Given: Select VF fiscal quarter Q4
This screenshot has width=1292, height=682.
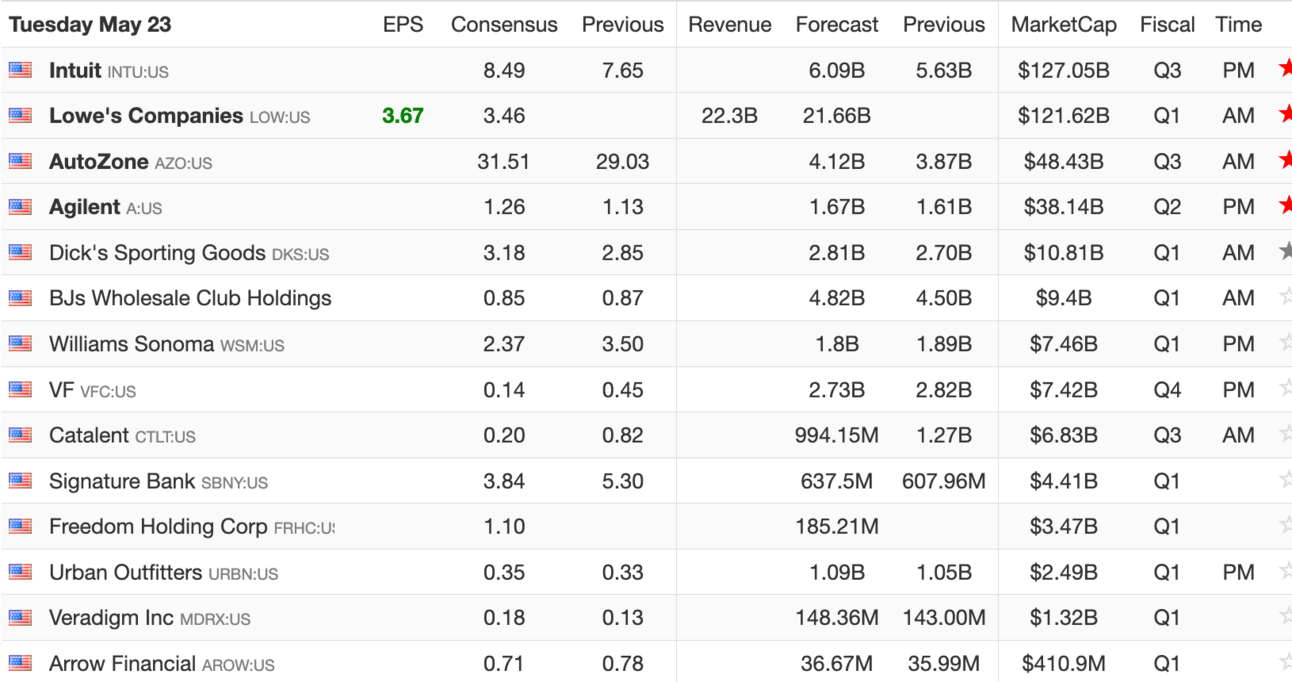Looking at the screenshot, I should coord(1167,390).
